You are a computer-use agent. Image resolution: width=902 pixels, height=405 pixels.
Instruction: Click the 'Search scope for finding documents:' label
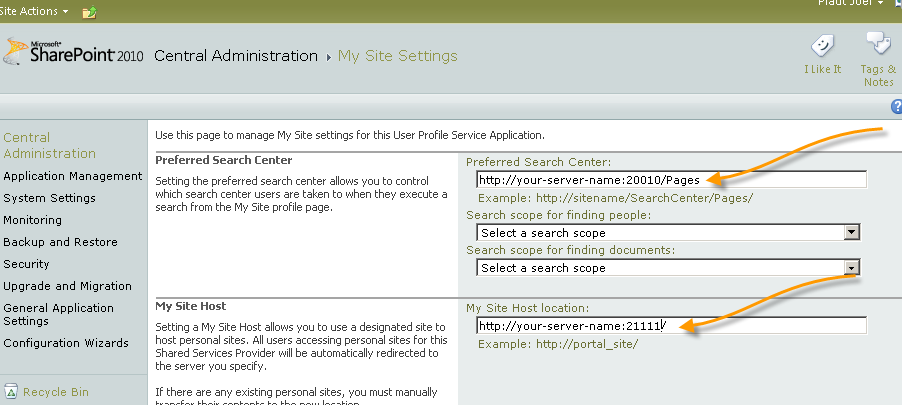tap(571, 250)
